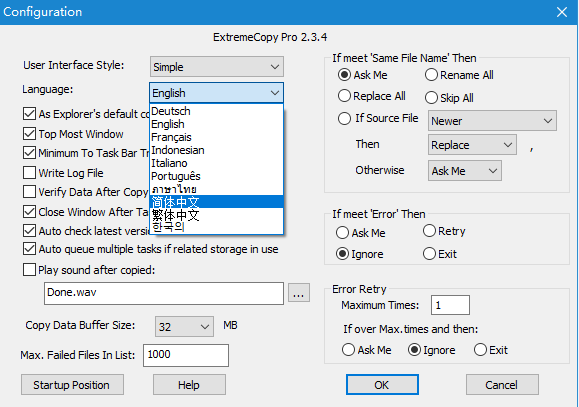Screen dimensions: 579x407
Task: Open the User Interface Style dropdown
Action: click(x=217, y=67)
